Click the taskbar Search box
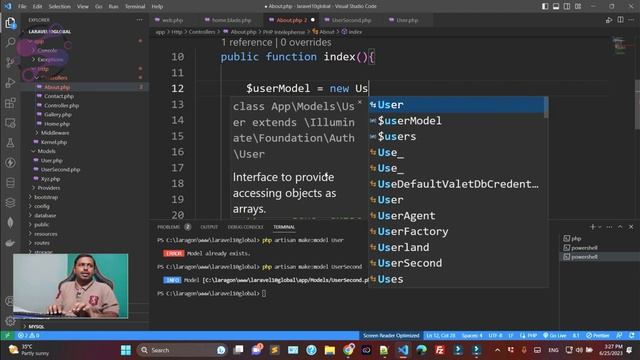Image resolution: width=640 pixels, height=360 pixels. coord(182,350)
